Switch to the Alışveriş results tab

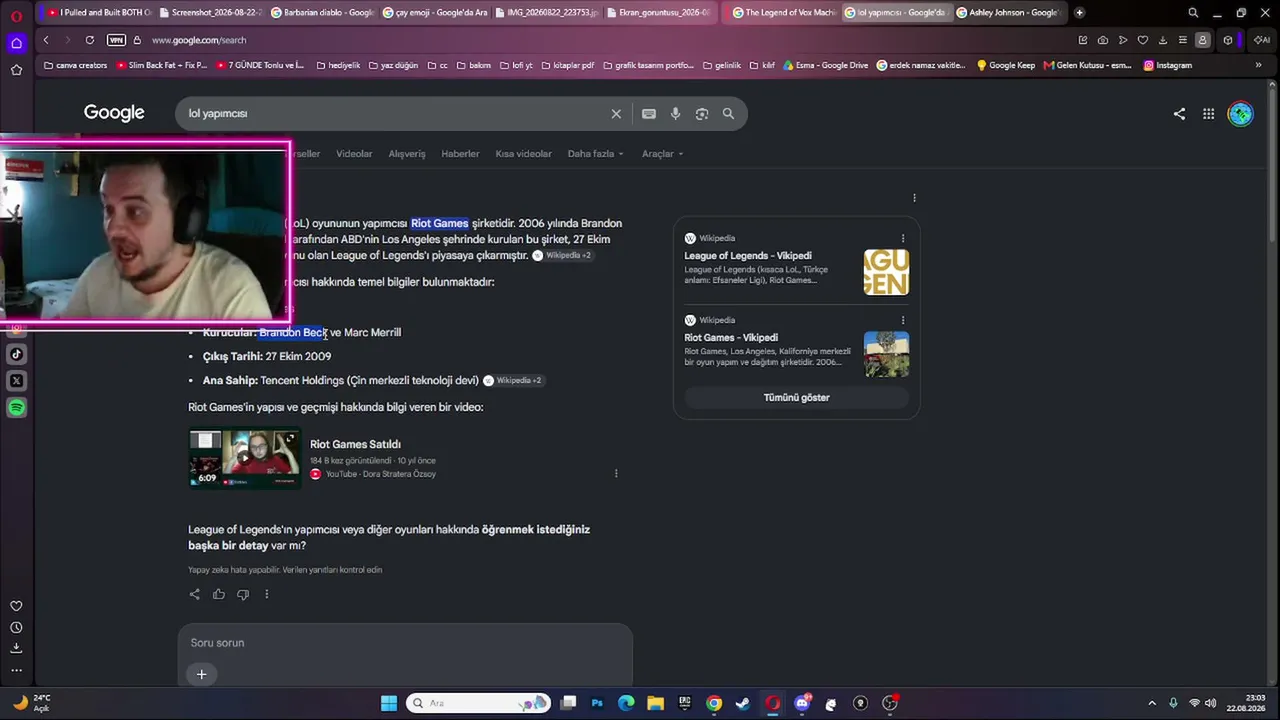click(x=407, y=154)
